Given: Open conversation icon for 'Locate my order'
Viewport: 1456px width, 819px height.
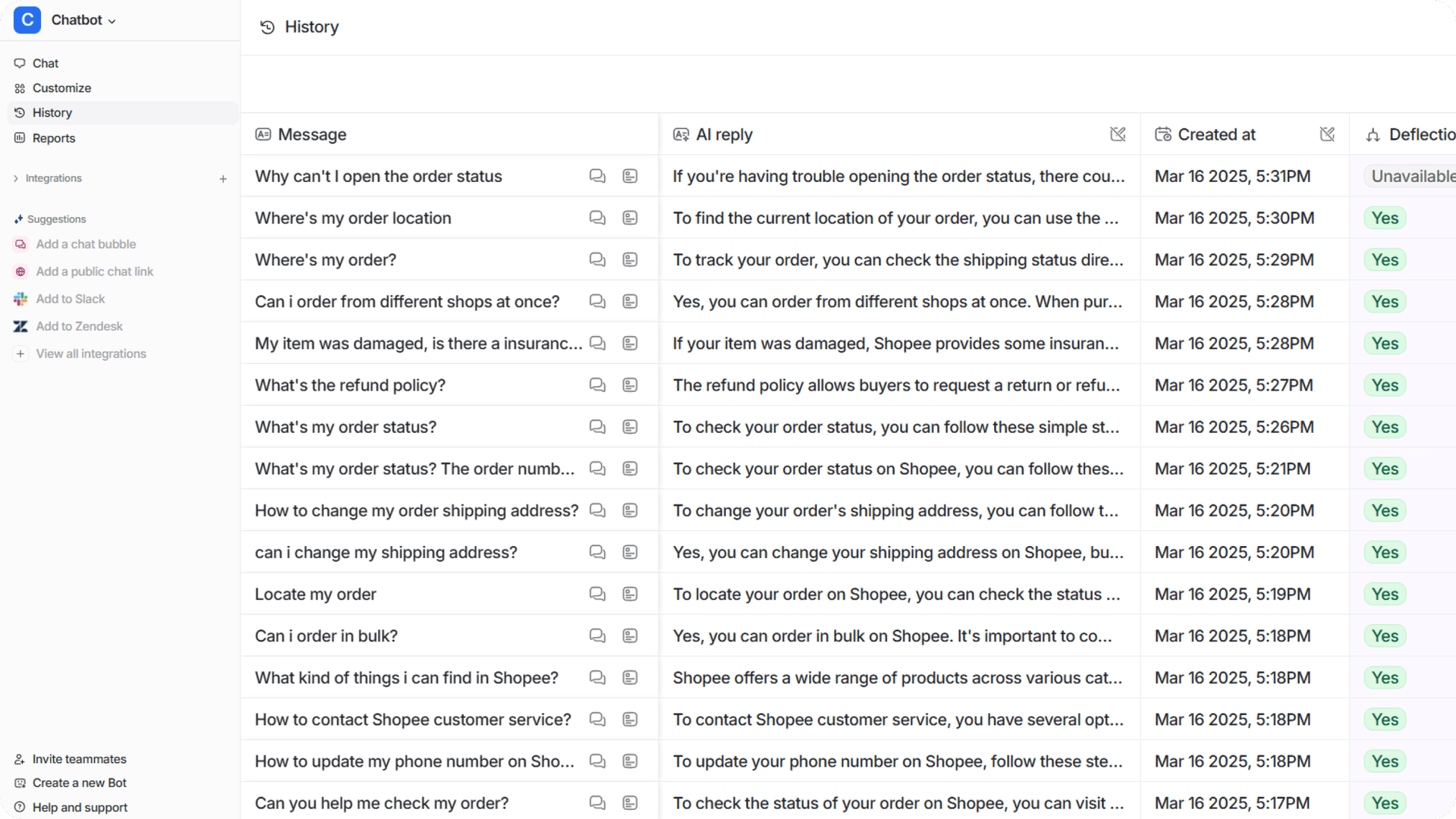Looking at the screenshot, I should coord(598,594).
